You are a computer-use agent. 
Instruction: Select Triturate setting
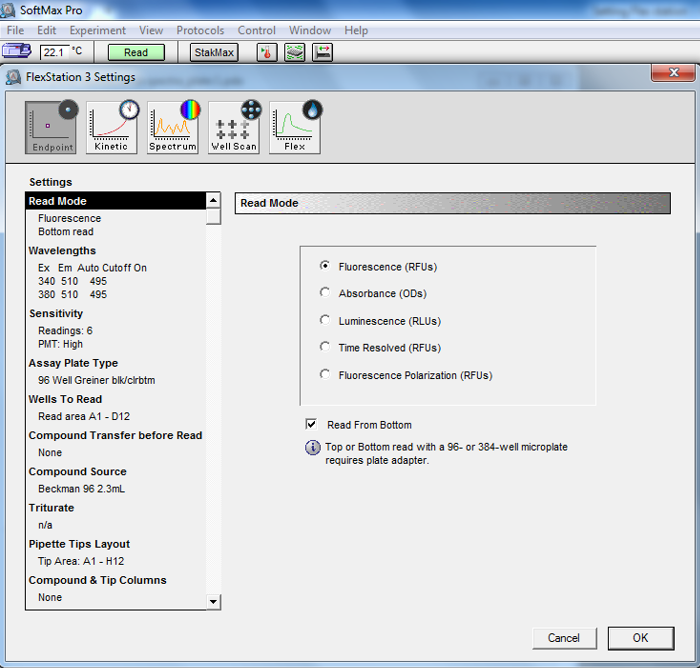pos(51,508)
